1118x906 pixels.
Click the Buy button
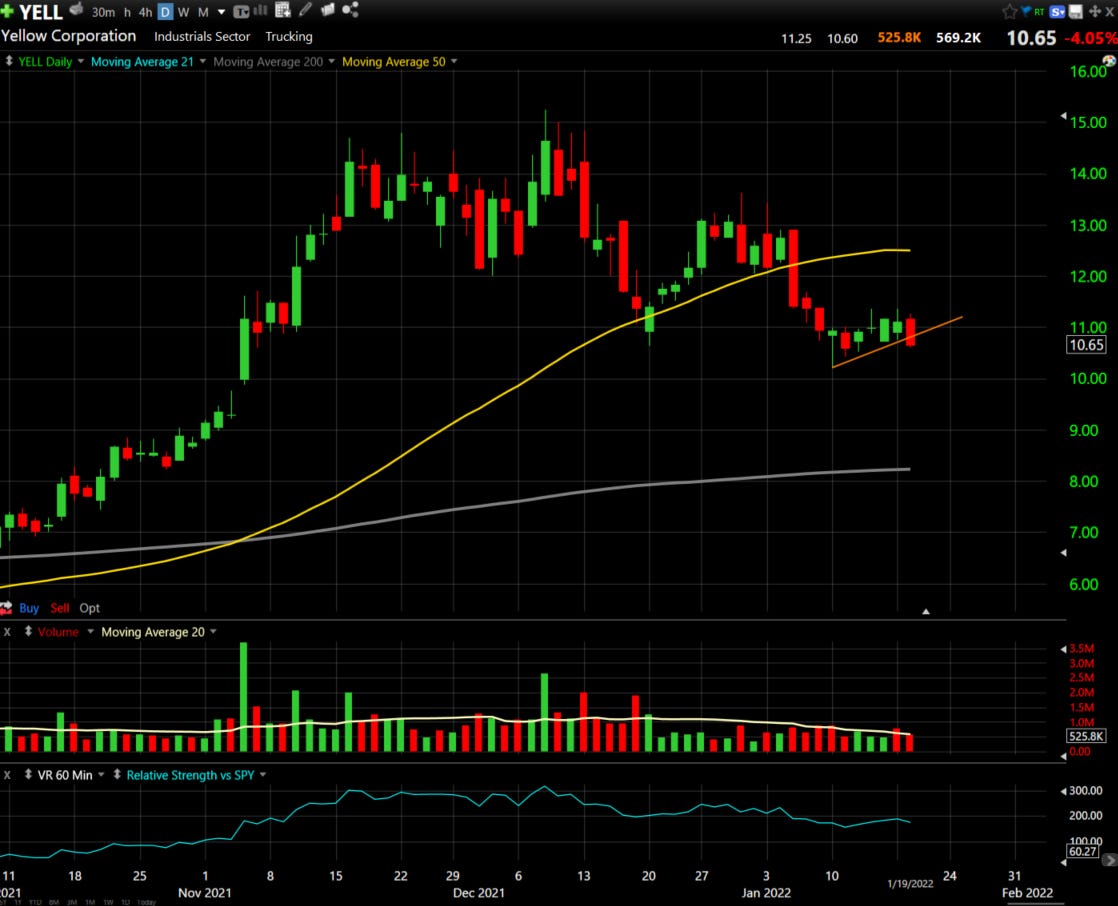29,608
